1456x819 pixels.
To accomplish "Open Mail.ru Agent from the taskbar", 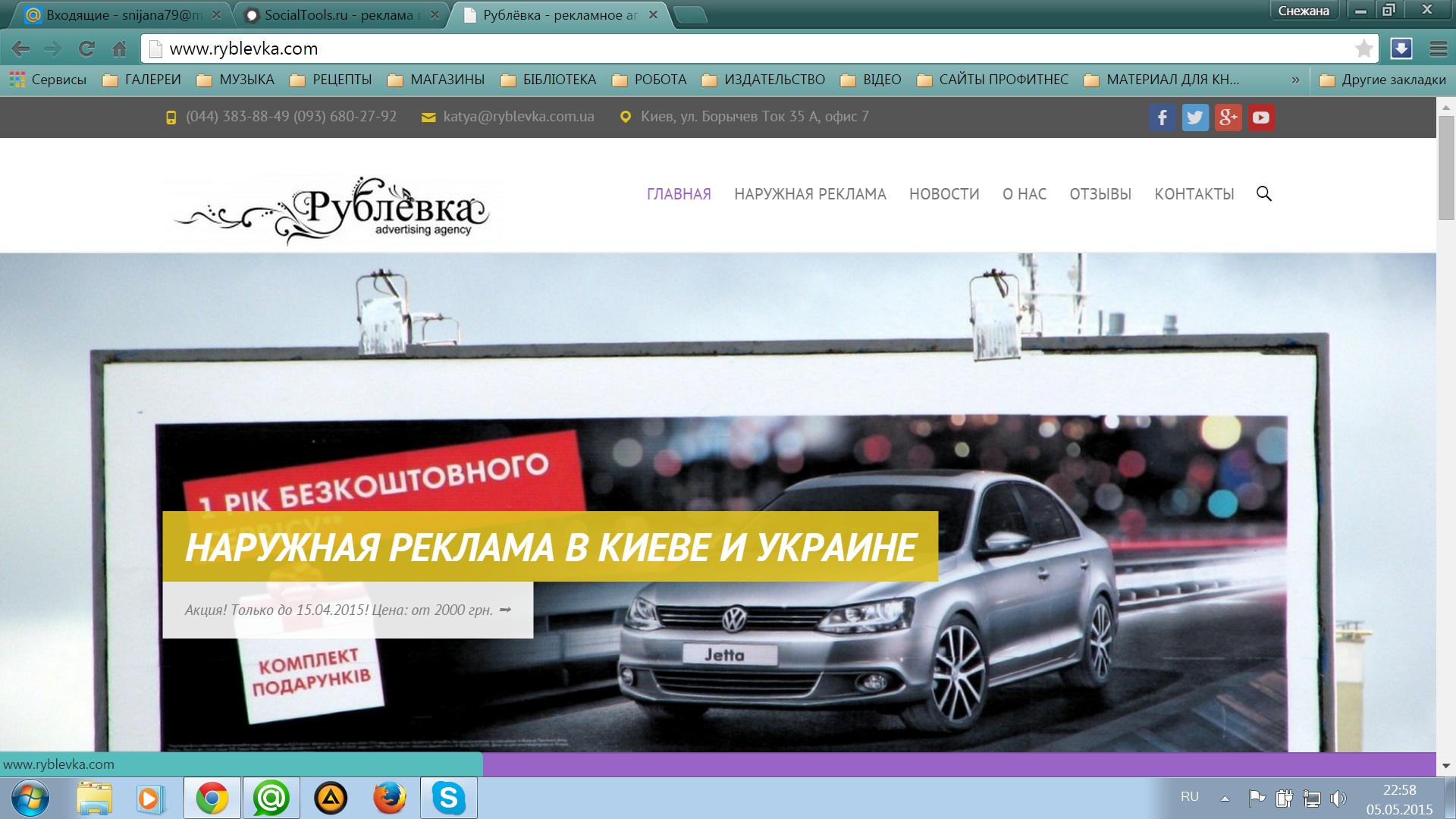I will coord(271,798).
